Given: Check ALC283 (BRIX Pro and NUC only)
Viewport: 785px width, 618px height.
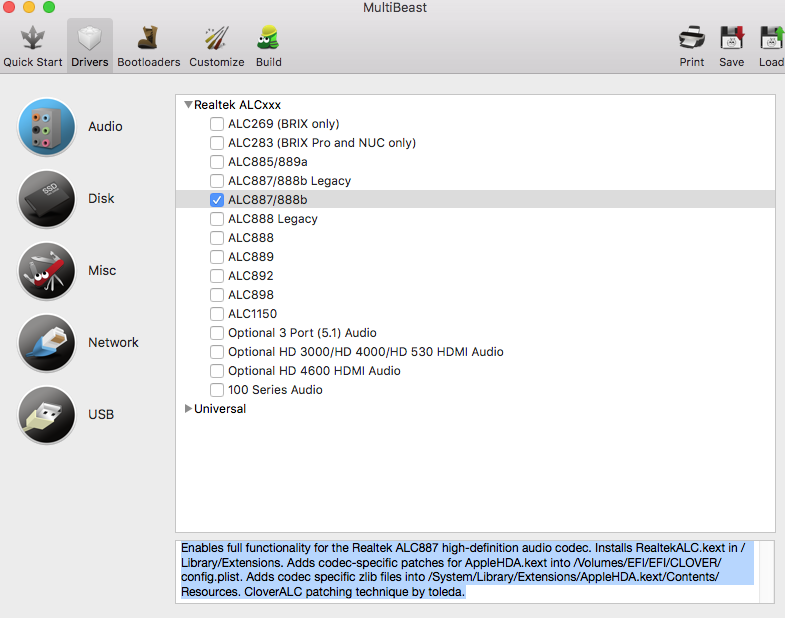Looking at the screenshot, I should pos(217,143).
